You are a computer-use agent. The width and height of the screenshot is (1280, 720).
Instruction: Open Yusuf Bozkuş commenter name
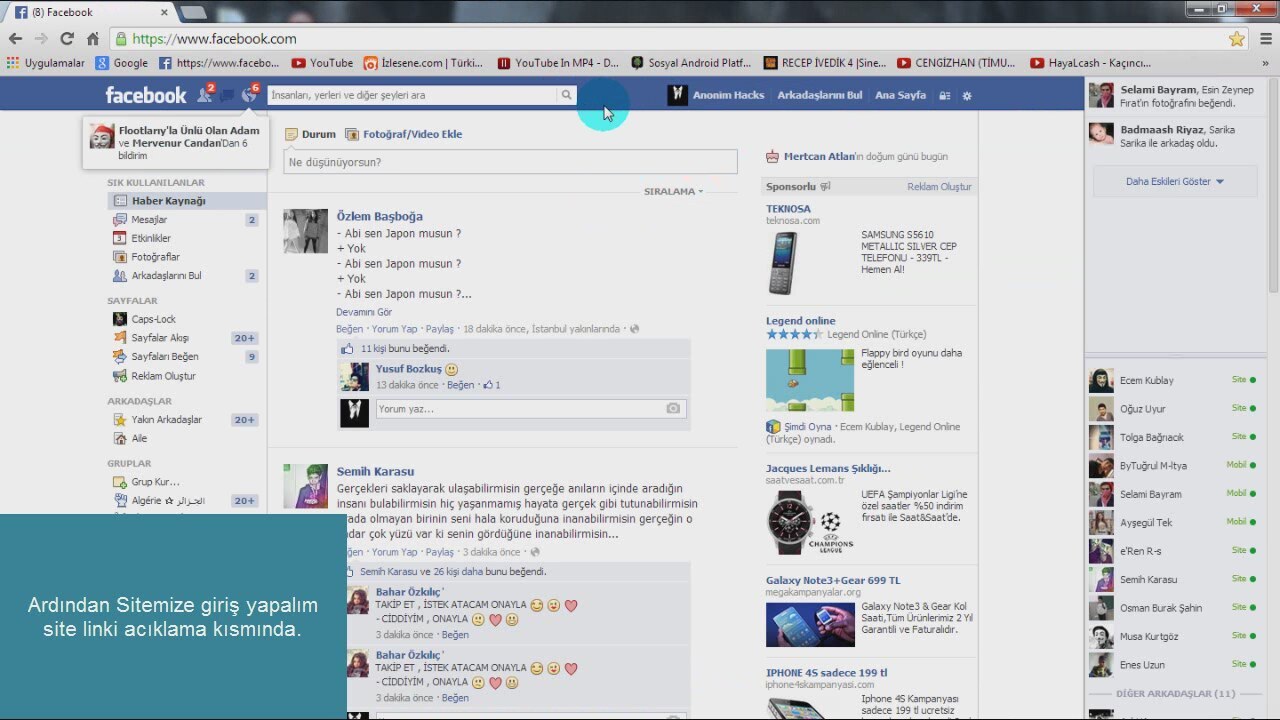pos(408,369)
